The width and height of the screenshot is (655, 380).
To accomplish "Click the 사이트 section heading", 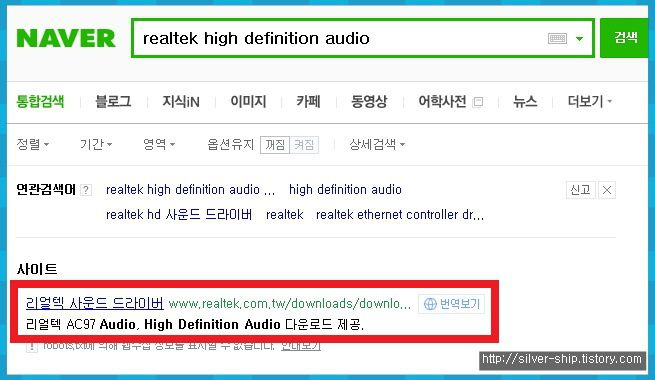I will tap(37, 269).
